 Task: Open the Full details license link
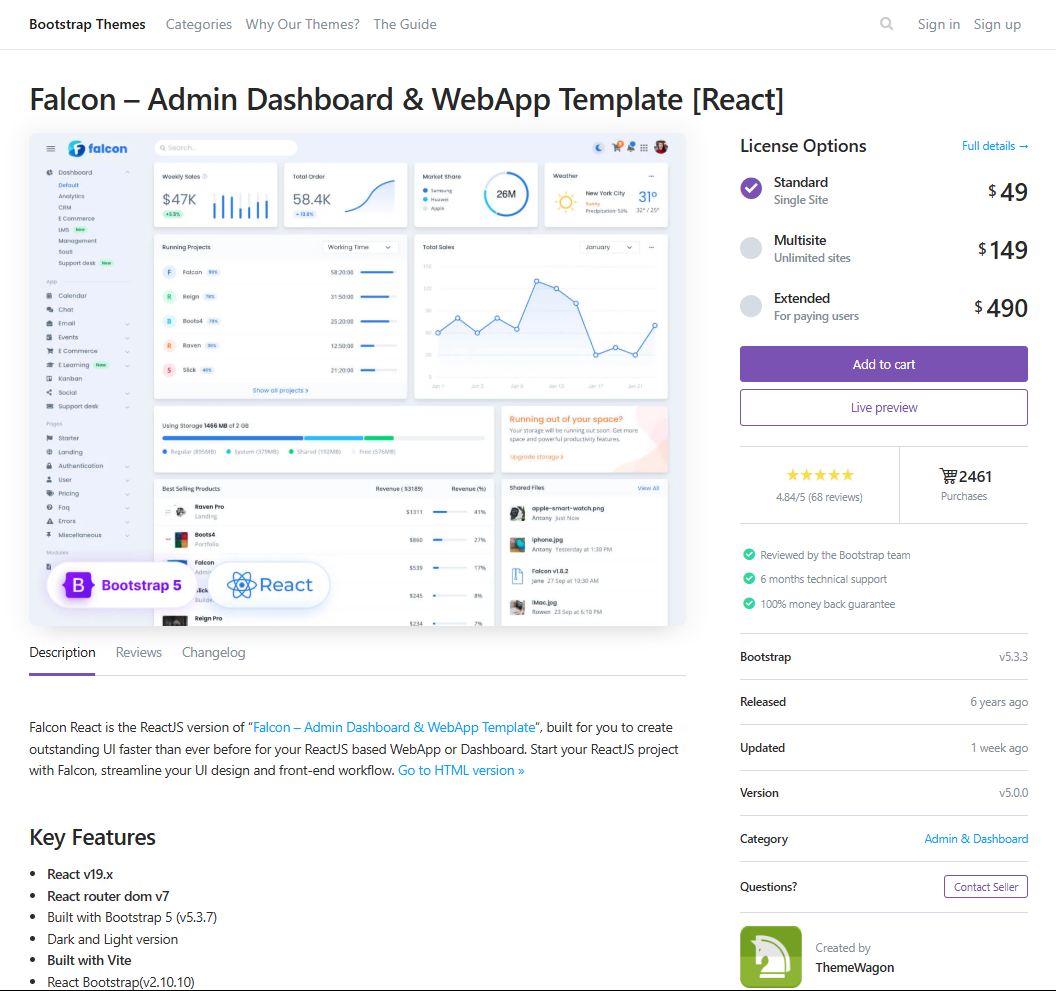(995, 146)
